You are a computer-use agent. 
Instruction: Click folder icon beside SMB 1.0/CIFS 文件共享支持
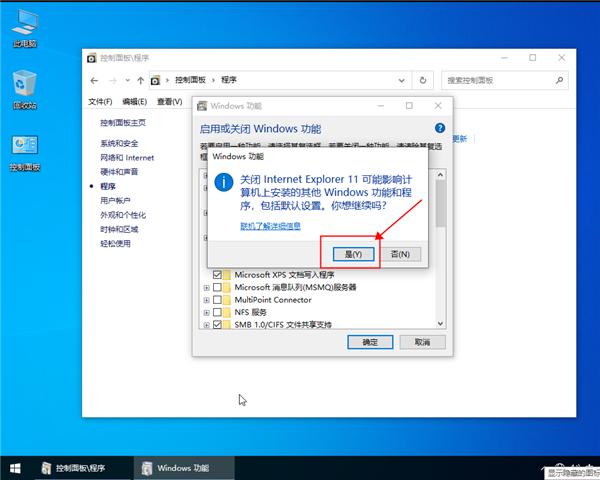click(227, 325)
